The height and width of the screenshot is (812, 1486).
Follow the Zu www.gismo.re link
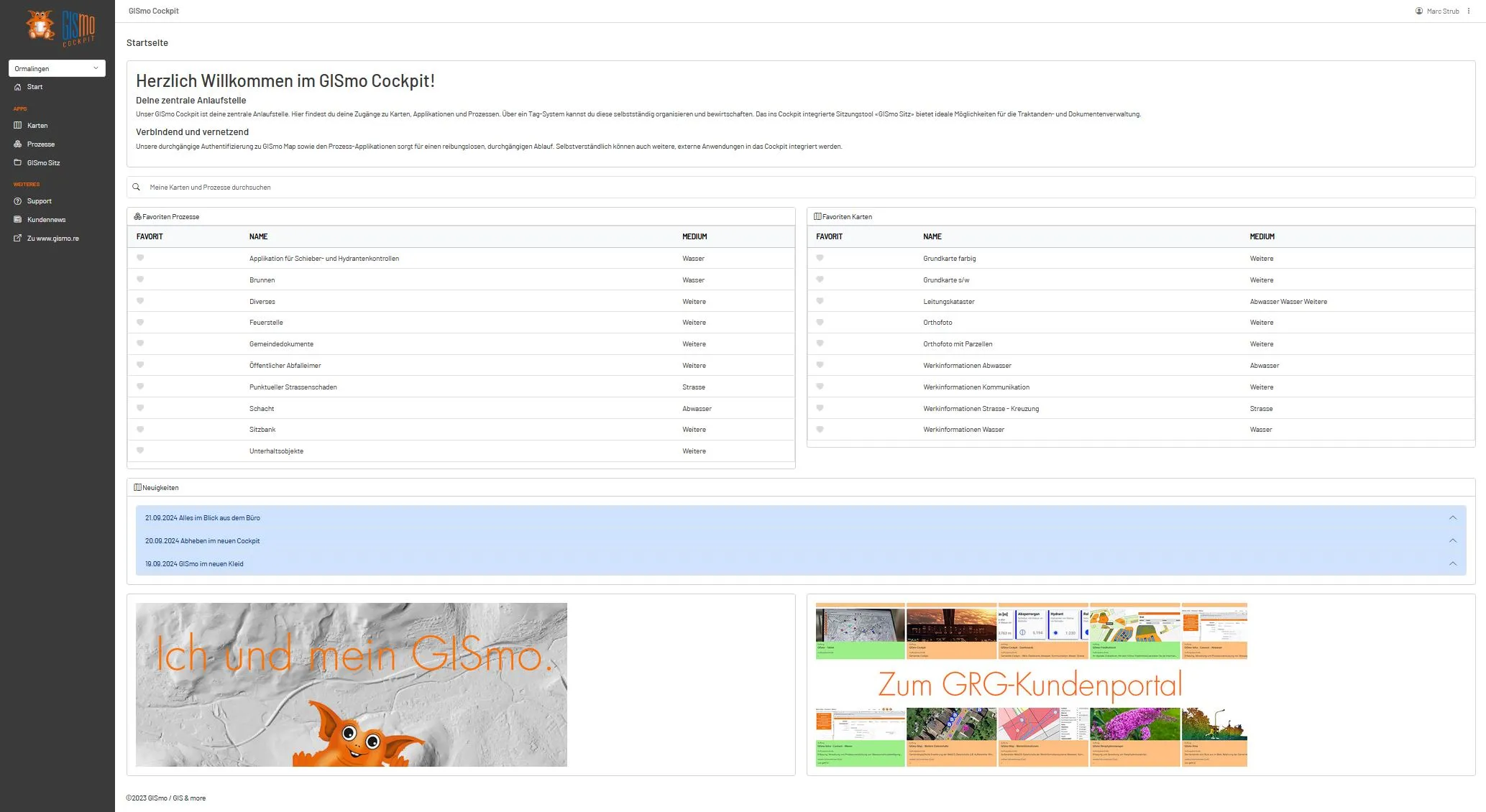tap(53, 239)
